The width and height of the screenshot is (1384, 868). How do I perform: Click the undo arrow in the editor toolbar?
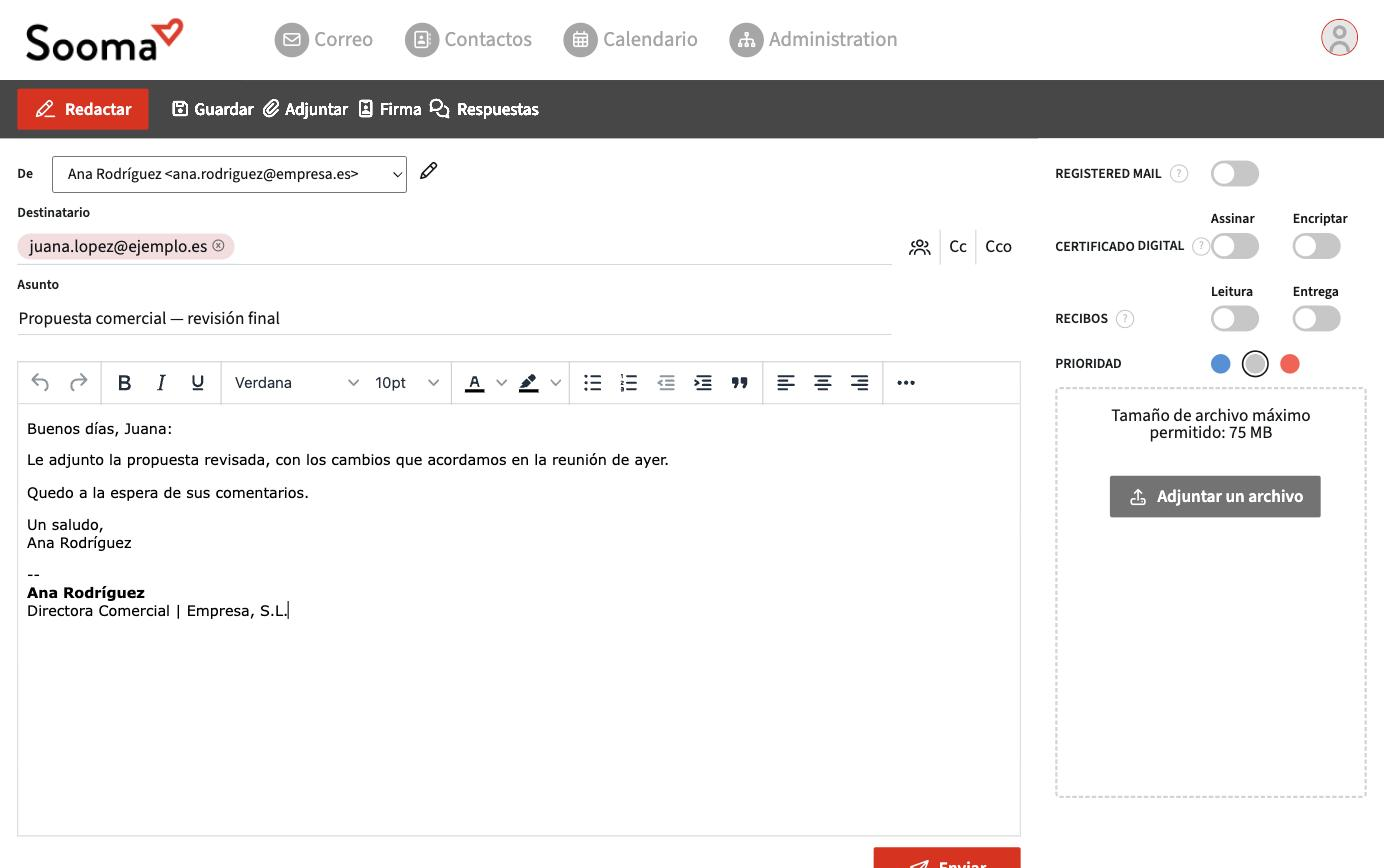click(x=40, y=383)
